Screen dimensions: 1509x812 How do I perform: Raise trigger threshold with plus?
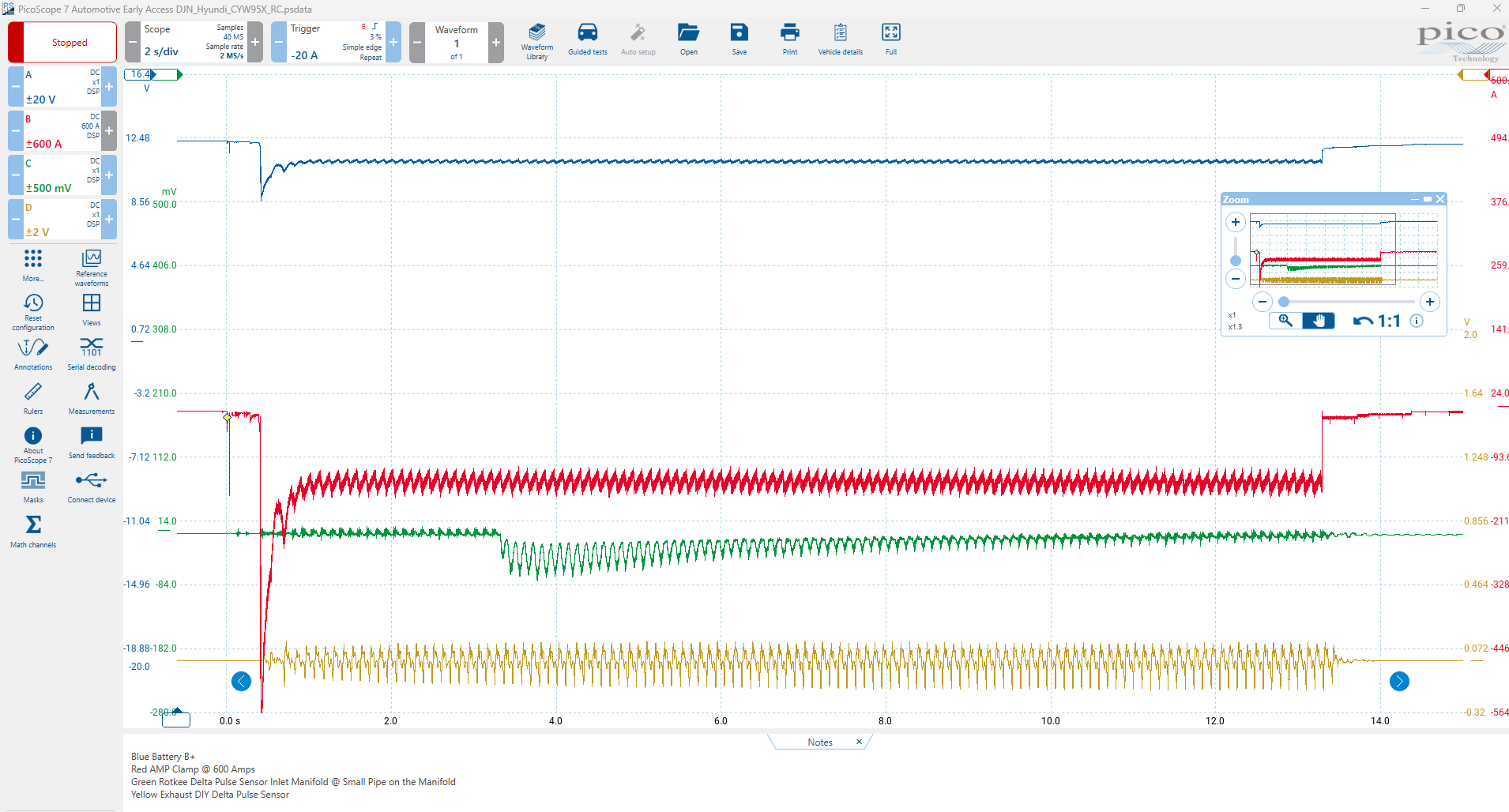(x=393, y=42)
